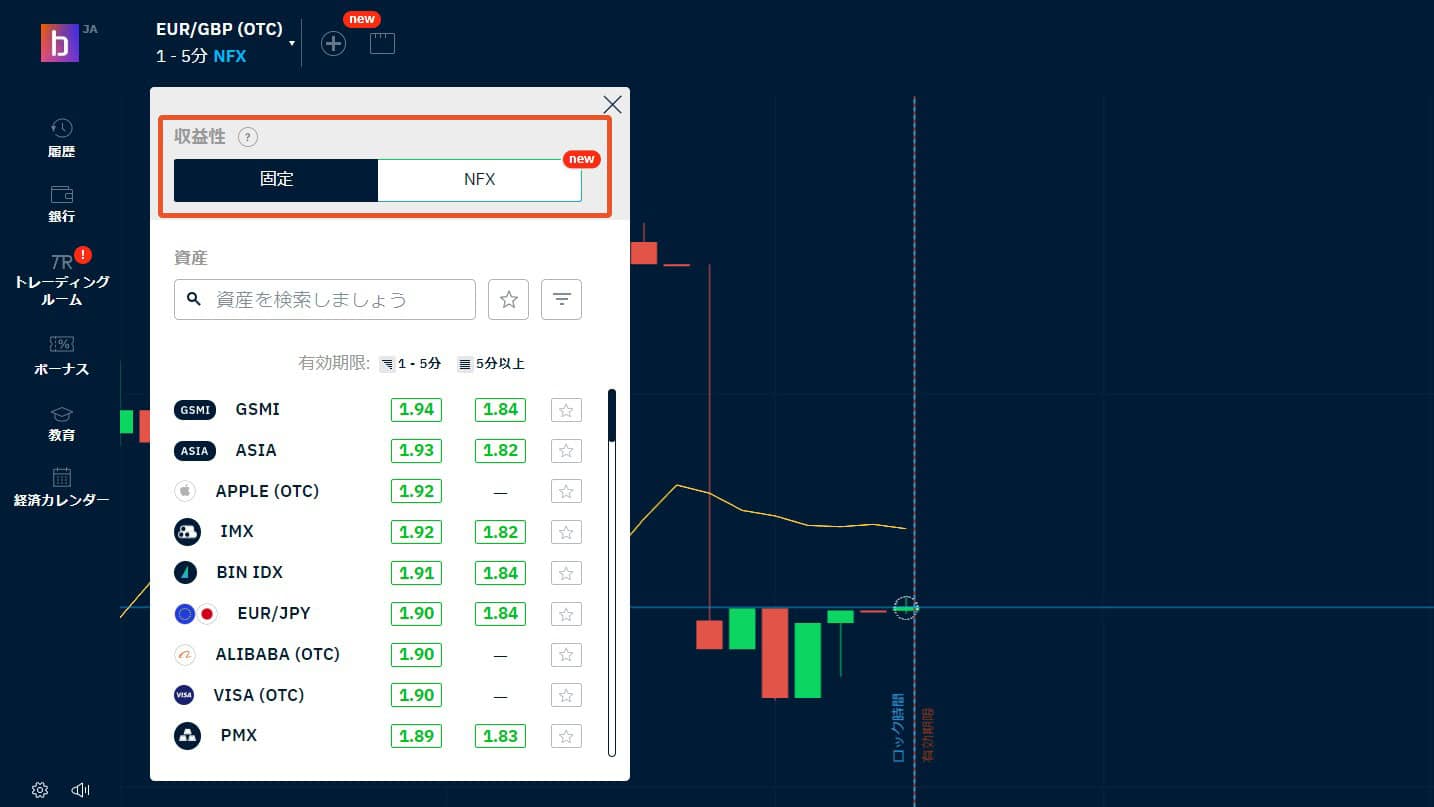Show favorite assets with star button
The height and width of the screenshot is (807, 1434).
click(508, 299)
